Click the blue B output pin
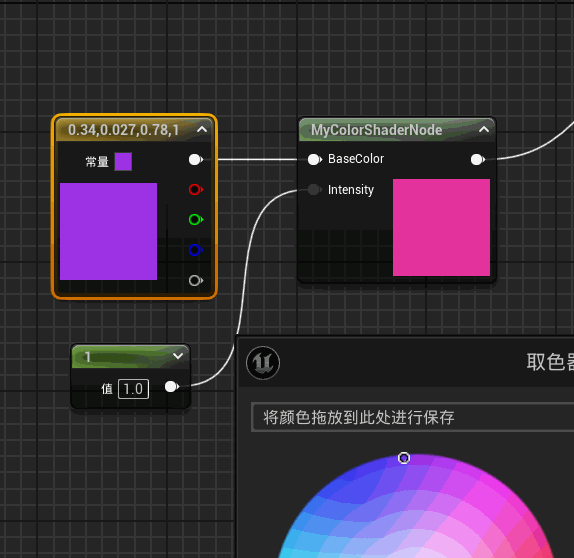The width and height of the screenshot is (574, 558). click(195, 250)
